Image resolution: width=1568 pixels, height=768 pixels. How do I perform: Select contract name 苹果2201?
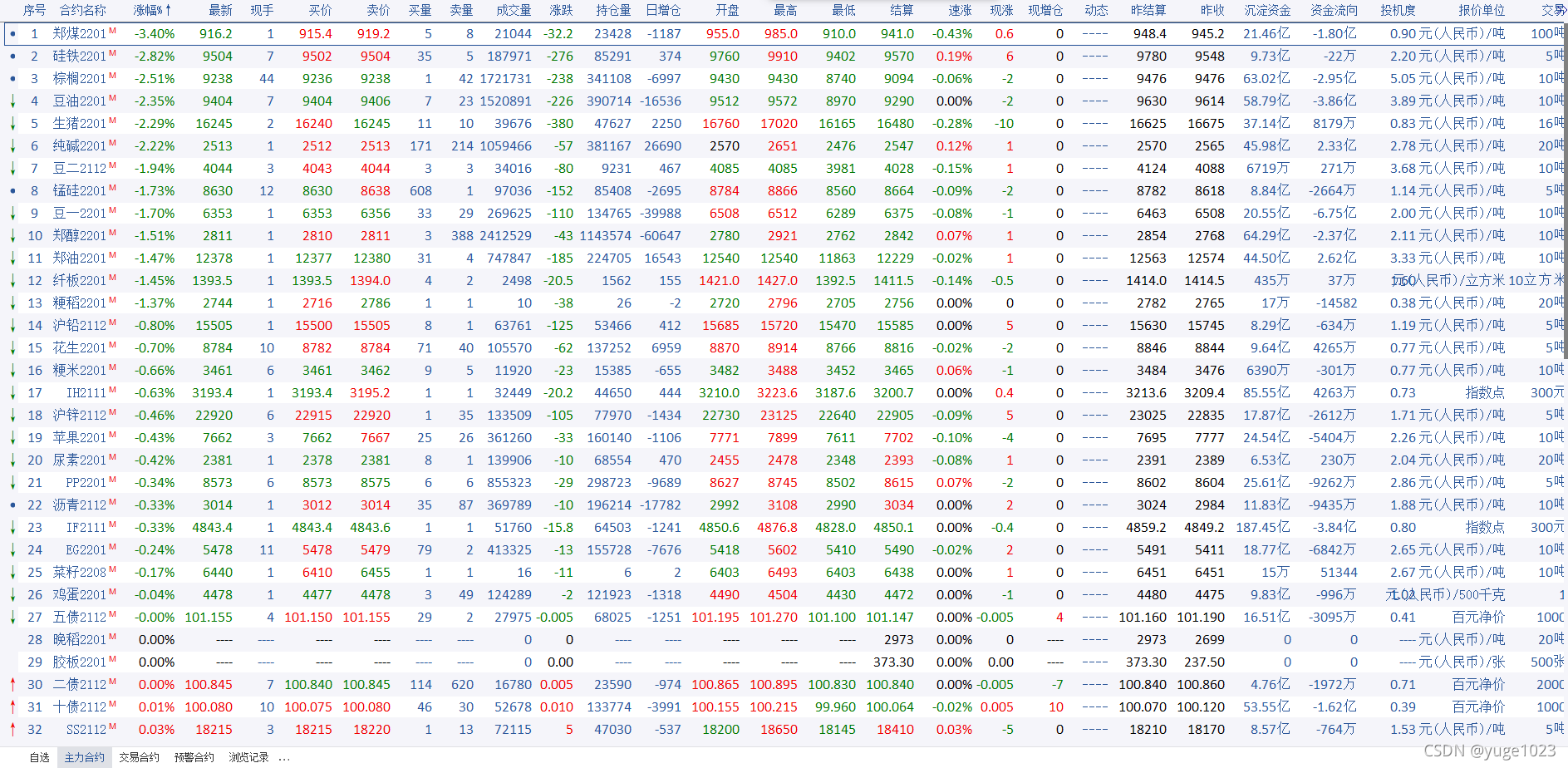[x=80, y=438]
